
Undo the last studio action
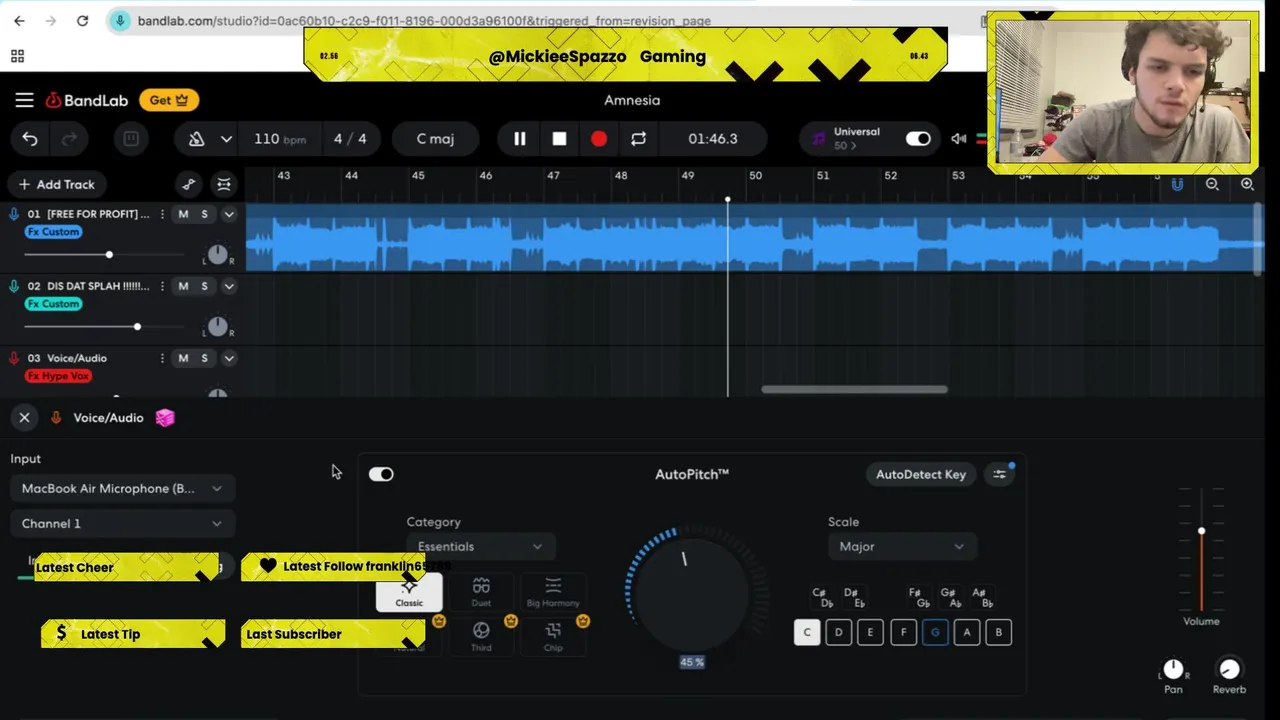click(30, 139)
